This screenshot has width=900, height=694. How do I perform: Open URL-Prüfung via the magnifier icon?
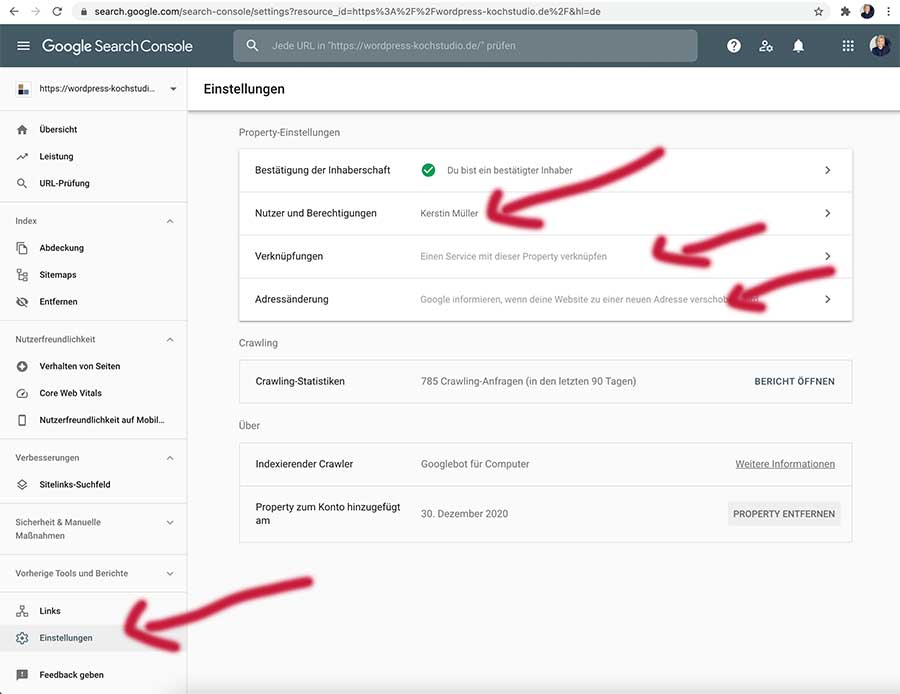(22, 183)
